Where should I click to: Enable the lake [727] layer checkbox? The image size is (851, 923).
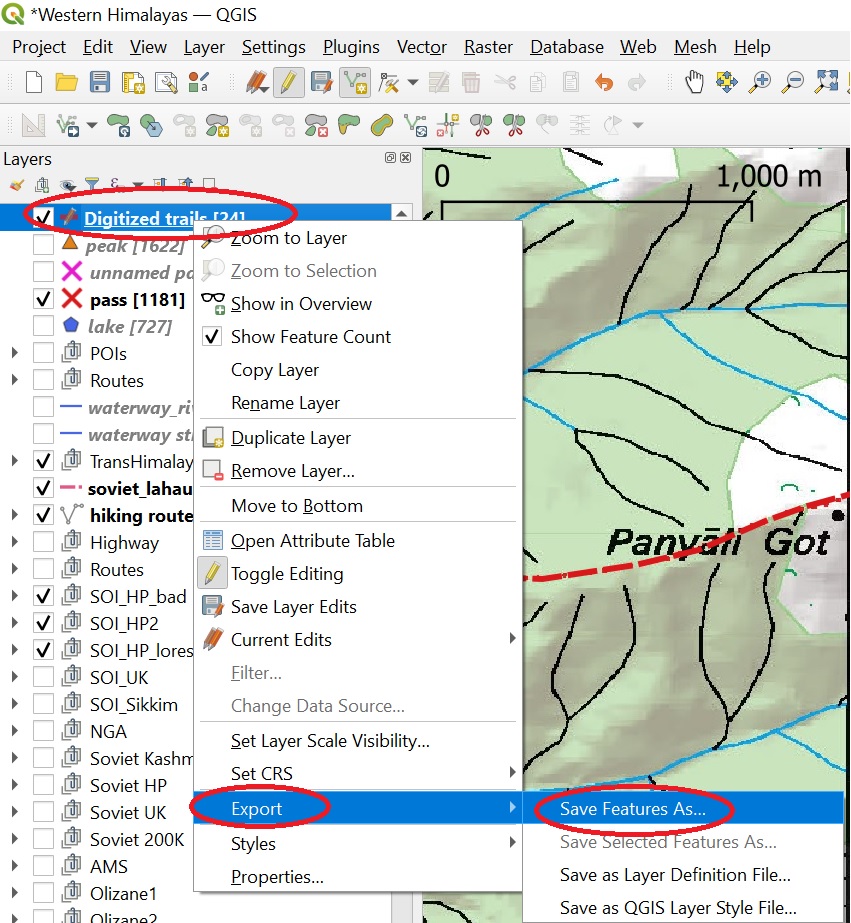tap(44, 326)
